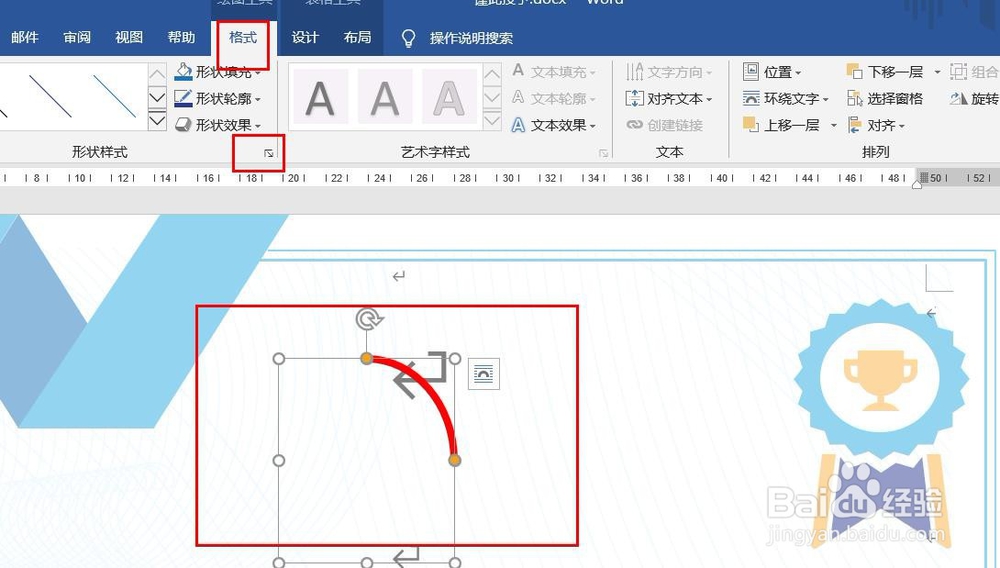Open the 对齐 dropdown
The image size is (1000, 568).
[876, 125]
